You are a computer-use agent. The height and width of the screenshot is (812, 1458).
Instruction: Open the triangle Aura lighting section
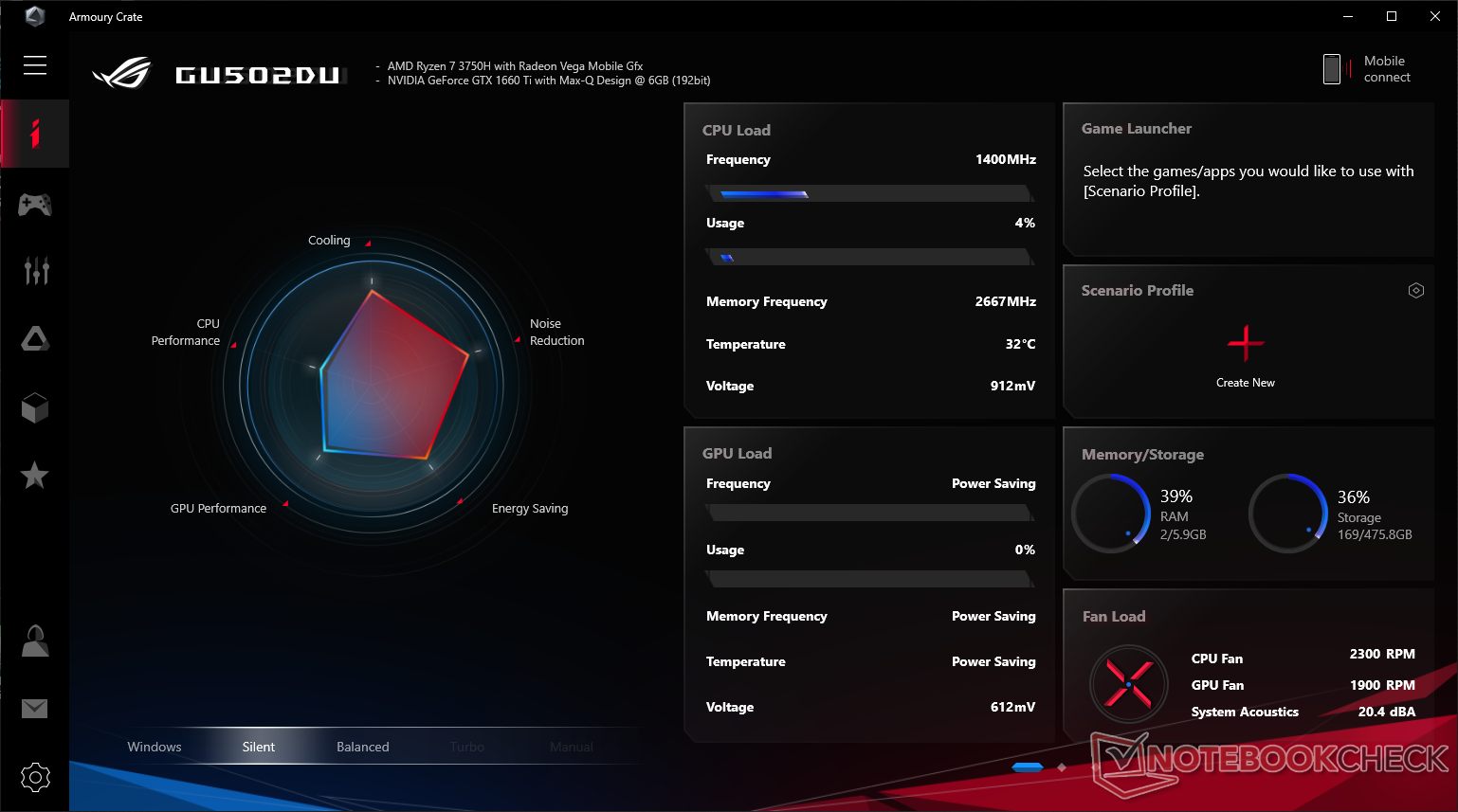[35, 339]
